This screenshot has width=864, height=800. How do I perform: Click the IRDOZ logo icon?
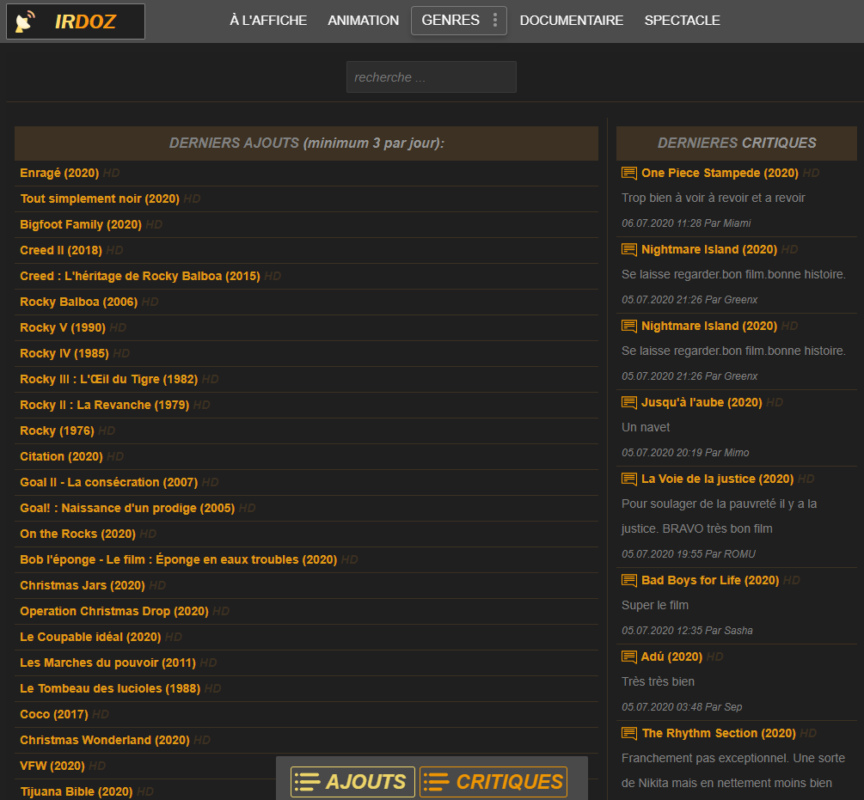click(x=25, y=21)
